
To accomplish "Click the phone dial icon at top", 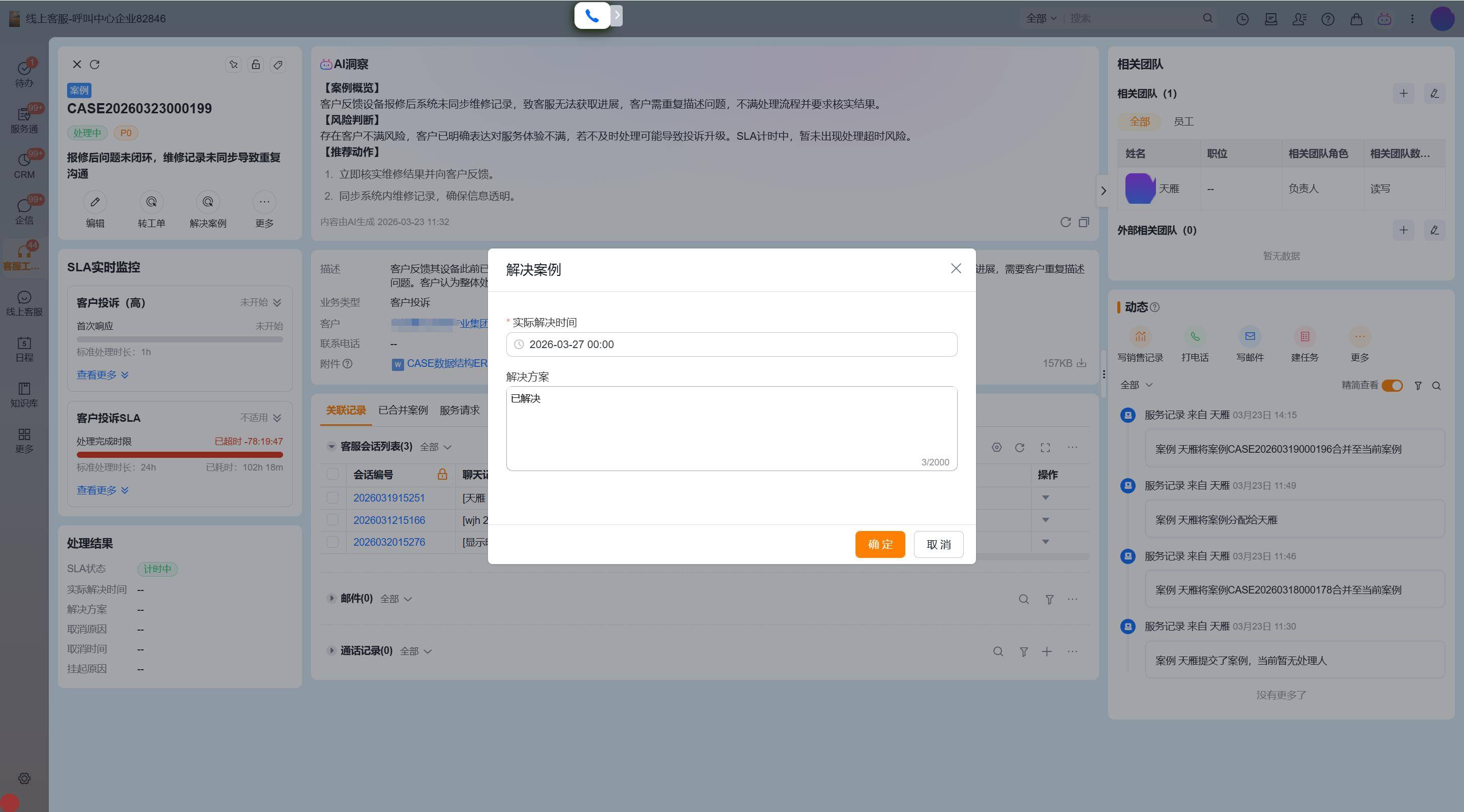I will [592, 16].
